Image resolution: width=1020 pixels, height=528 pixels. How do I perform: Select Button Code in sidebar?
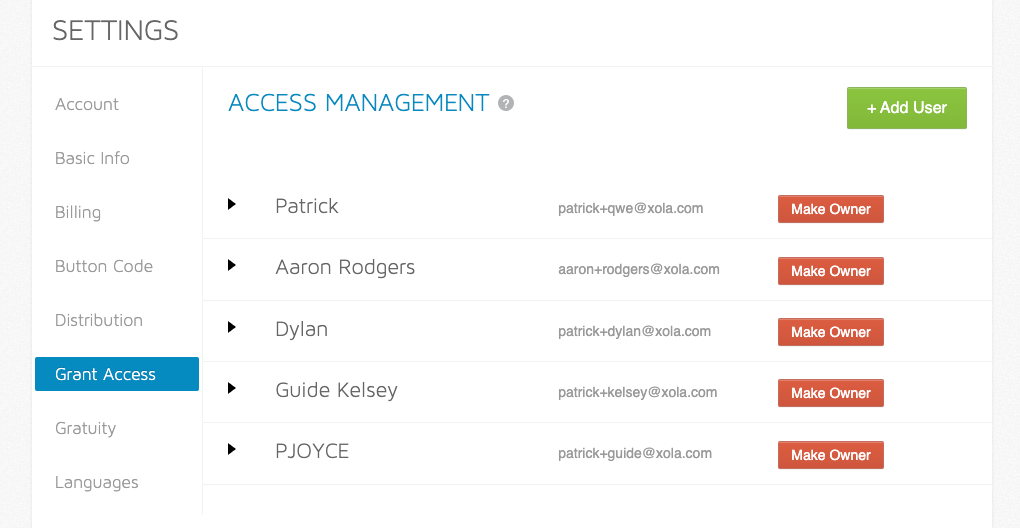pyautogui.click(x=104, y=266)
